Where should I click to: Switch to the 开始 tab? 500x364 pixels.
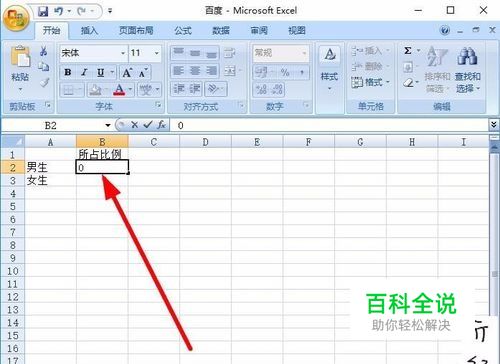click(x=51, y=31)
